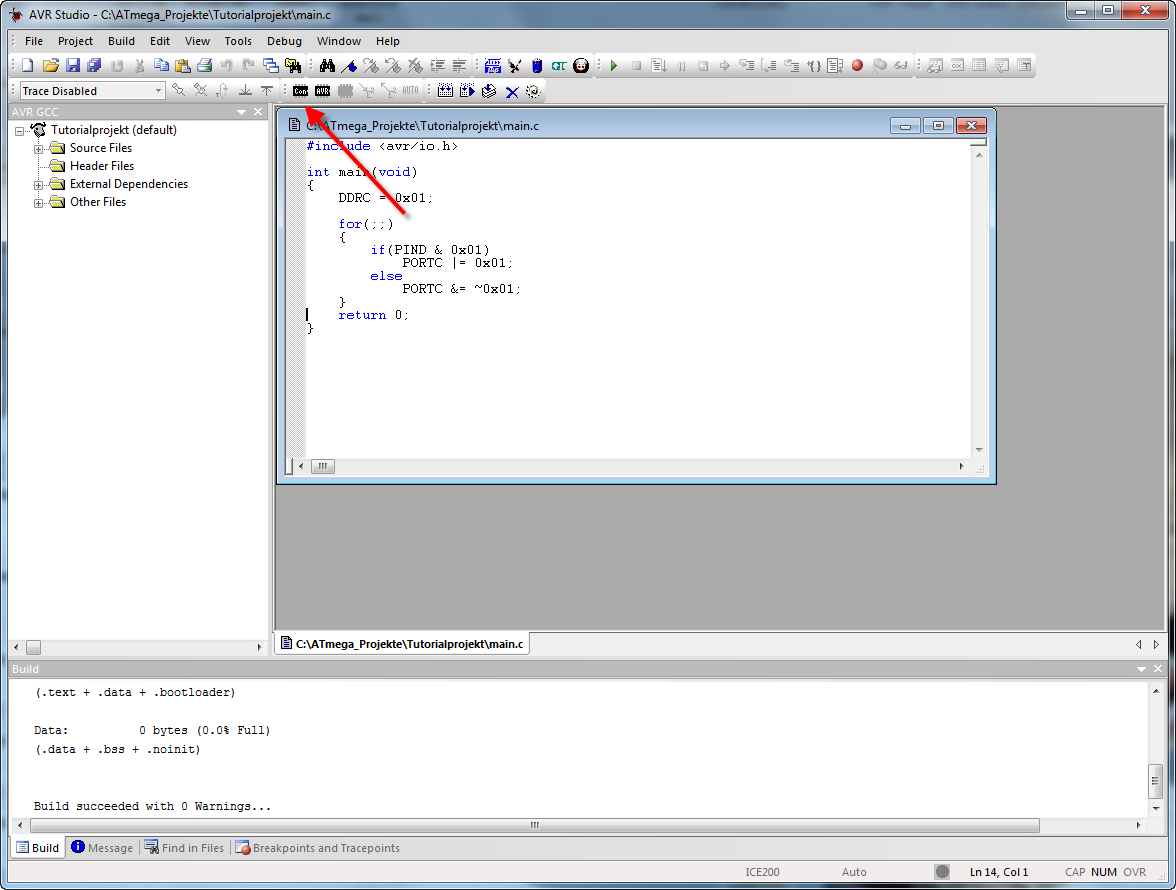The width and height of the screenshot is (1176, 890).
Task: Select the Build output tab
Action: pyautogui.click(x=38, y=847)
